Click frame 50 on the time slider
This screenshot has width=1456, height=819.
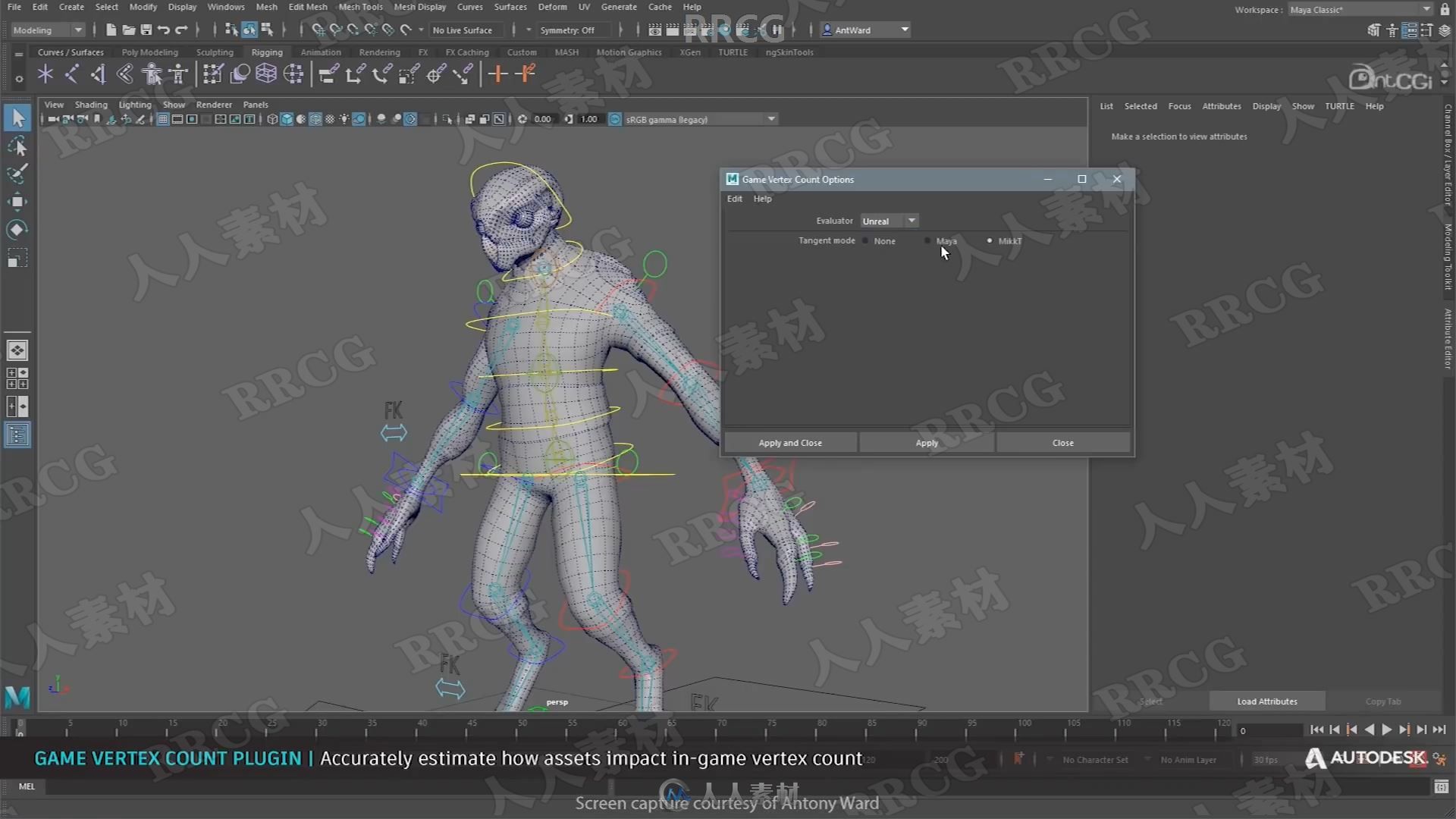[x=522, y=728]
